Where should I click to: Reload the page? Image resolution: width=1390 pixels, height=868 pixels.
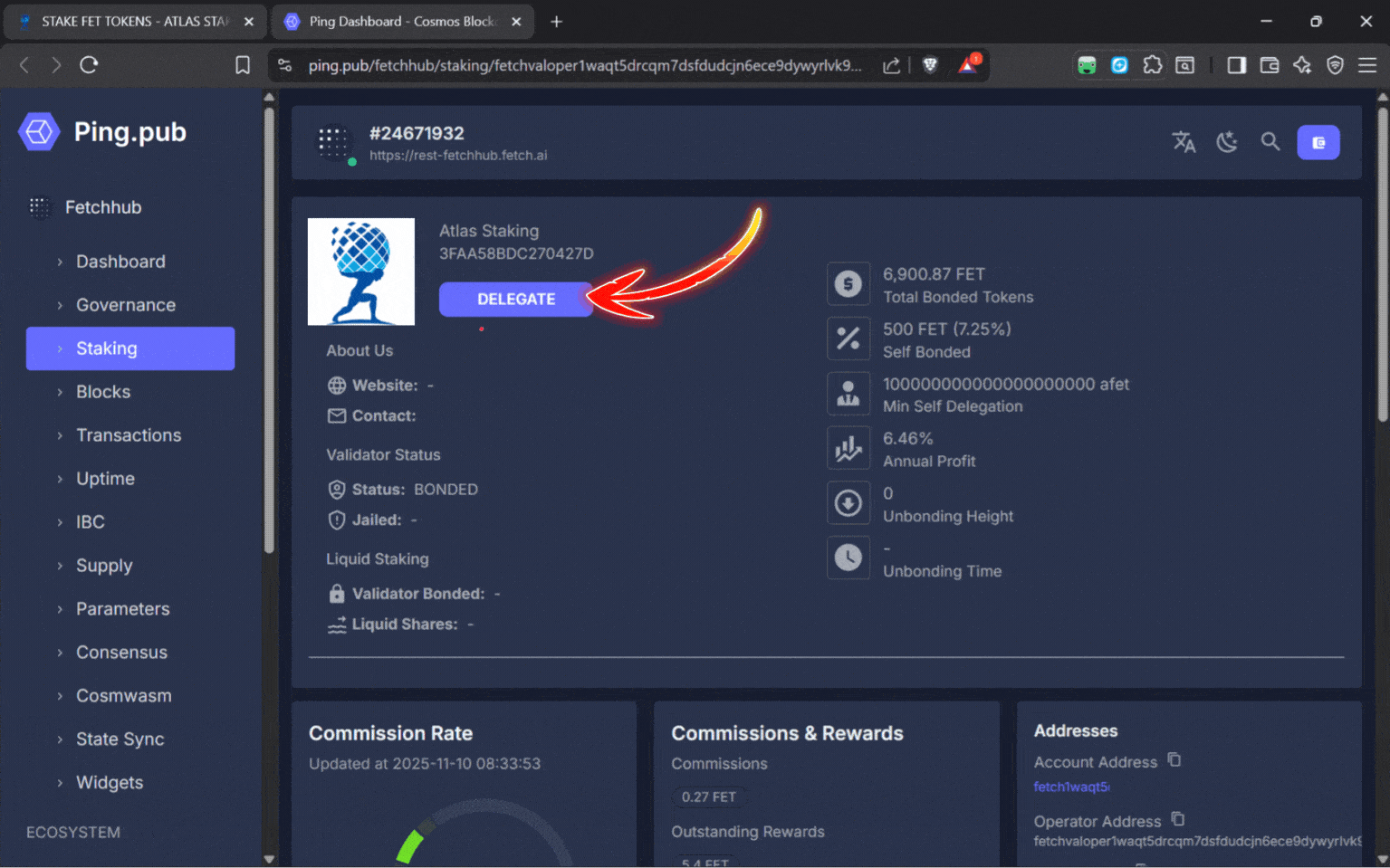(89, 65)
